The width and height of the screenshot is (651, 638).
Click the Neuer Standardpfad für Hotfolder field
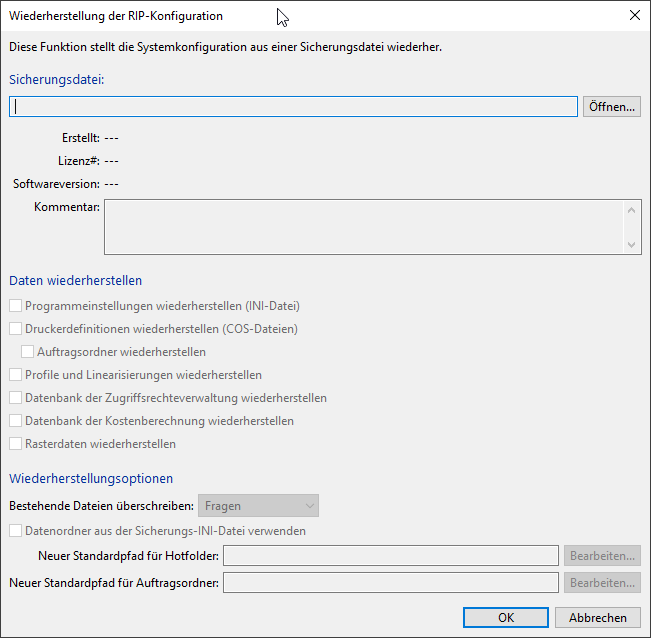point(390,556)
